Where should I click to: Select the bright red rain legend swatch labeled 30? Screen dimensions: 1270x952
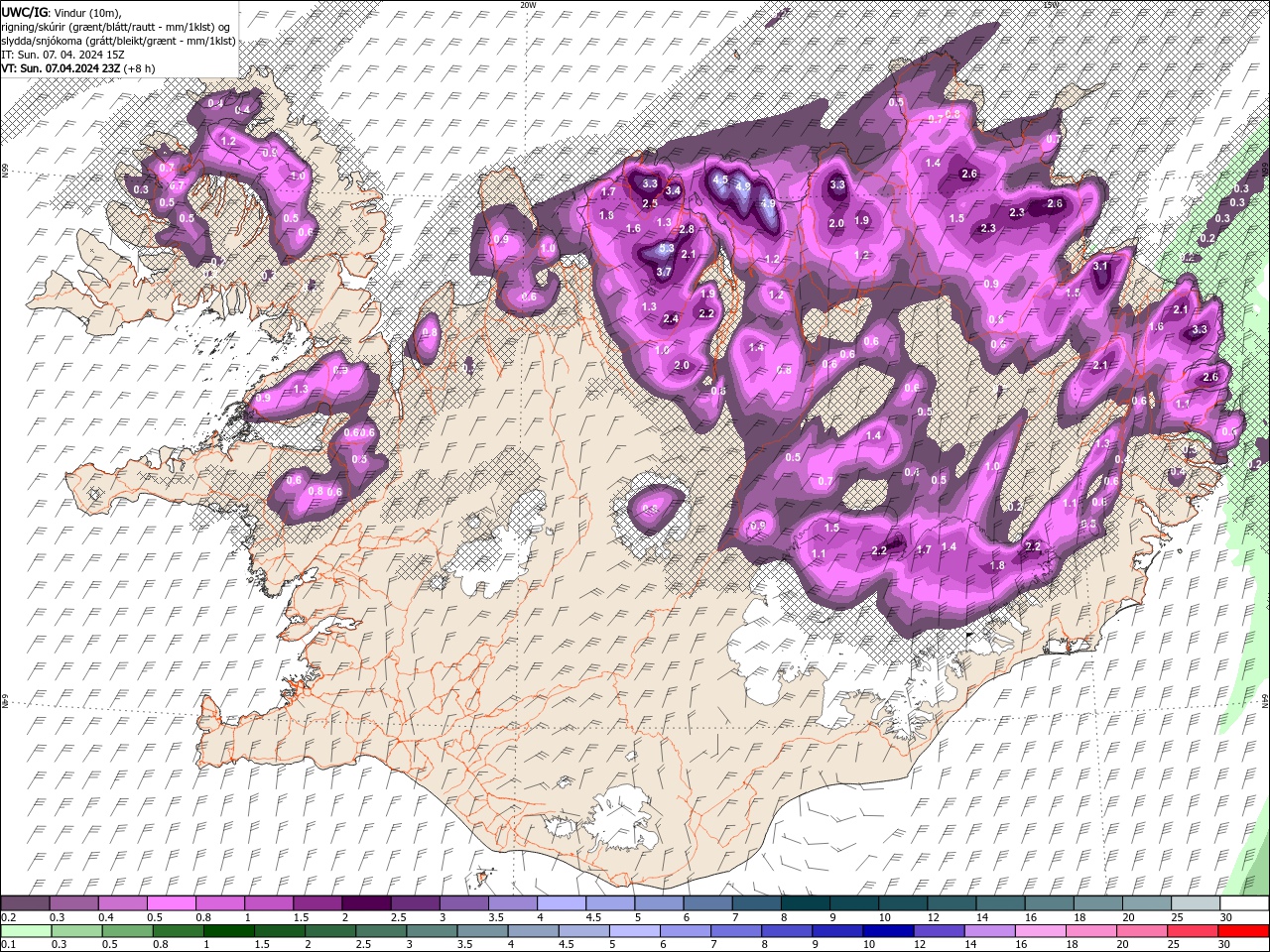[1243, 931]
